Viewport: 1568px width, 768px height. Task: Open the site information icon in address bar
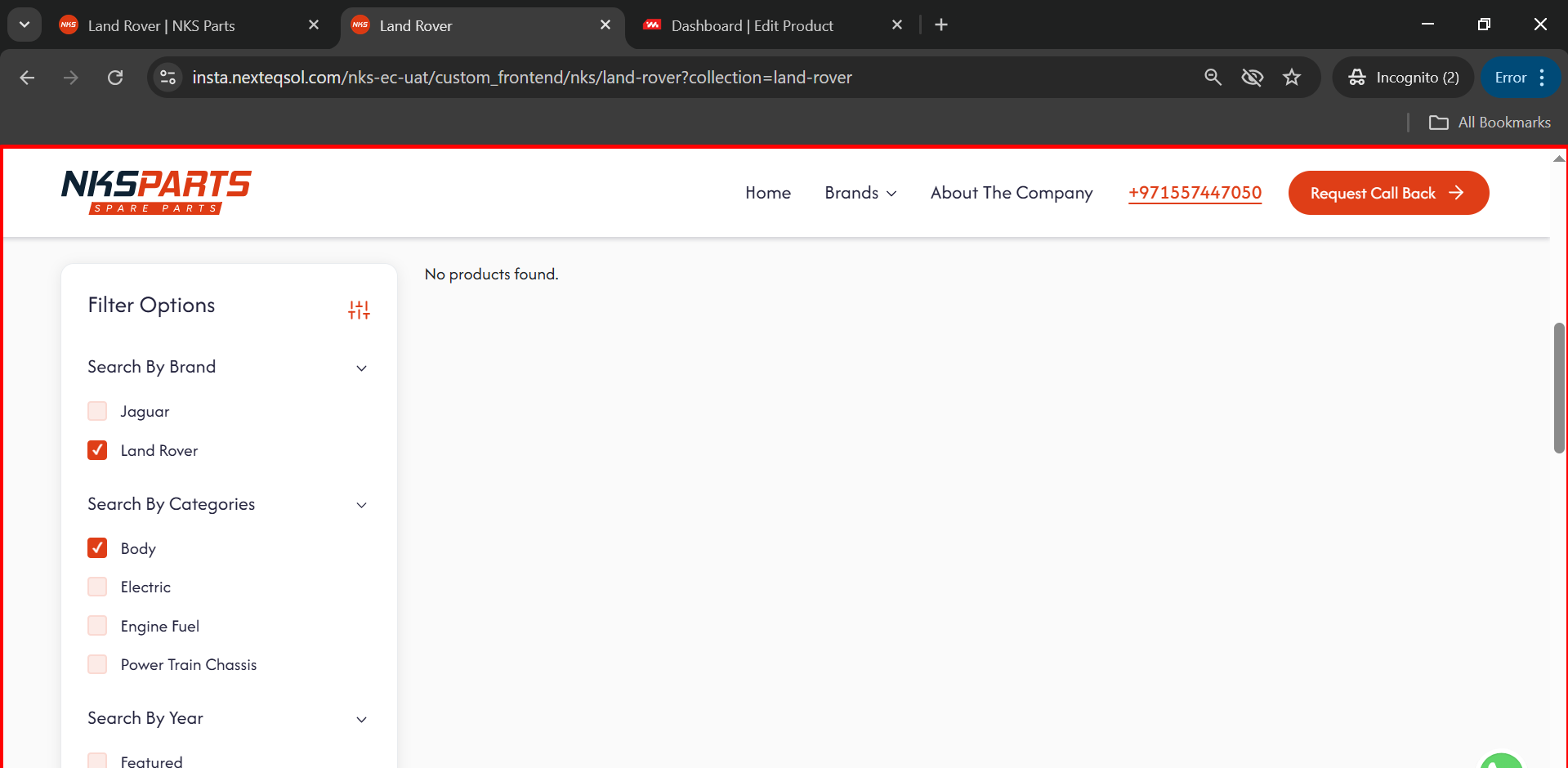click(168, 78)
